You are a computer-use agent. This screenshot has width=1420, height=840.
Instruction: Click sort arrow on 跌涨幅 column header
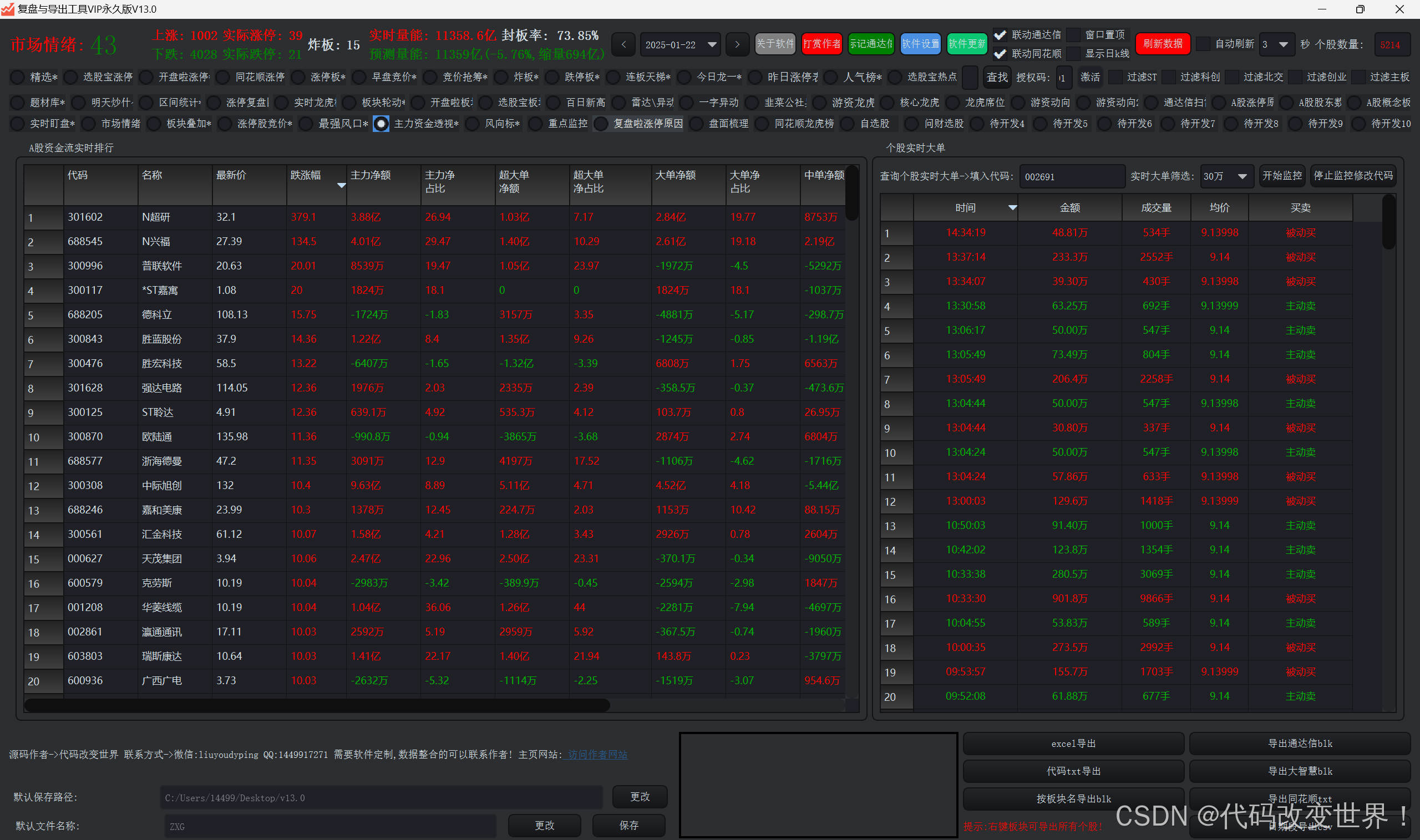341,186
